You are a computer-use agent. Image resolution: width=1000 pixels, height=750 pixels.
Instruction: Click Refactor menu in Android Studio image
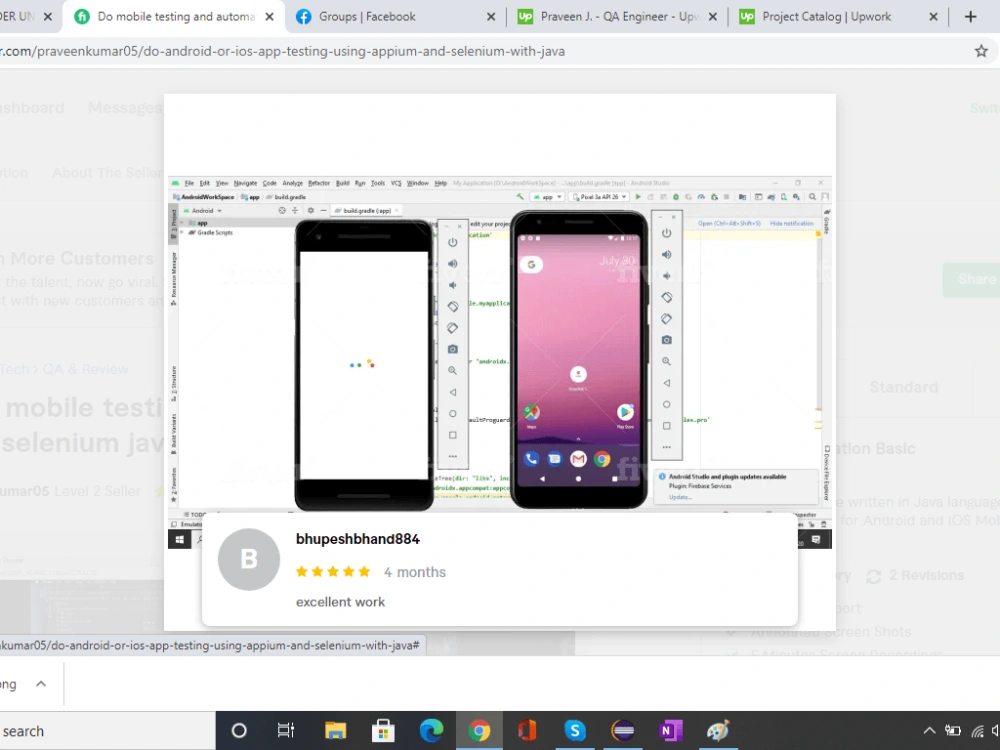coord(319,183)
